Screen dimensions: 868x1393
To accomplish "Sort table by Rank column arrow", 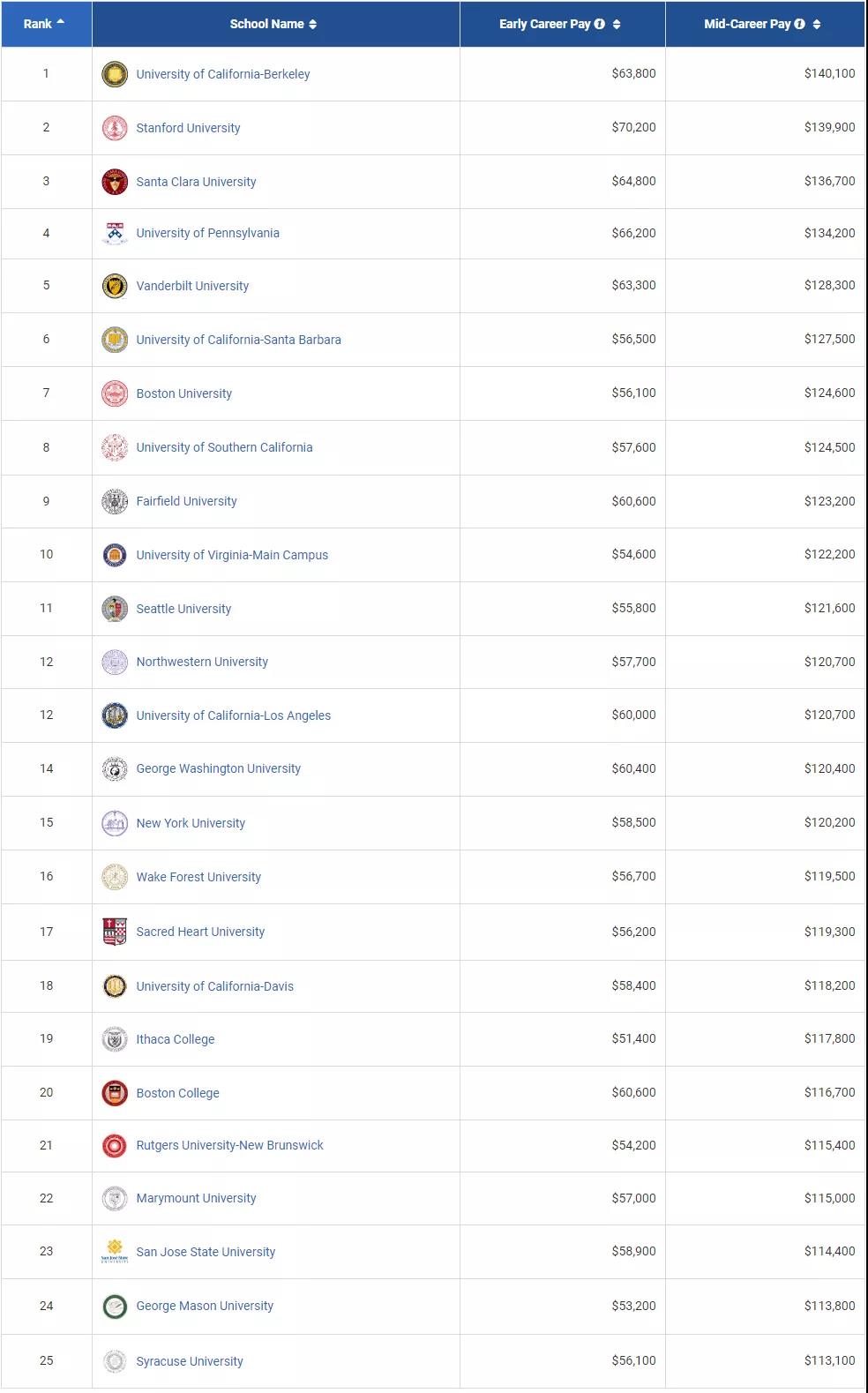I will point(60,23).
